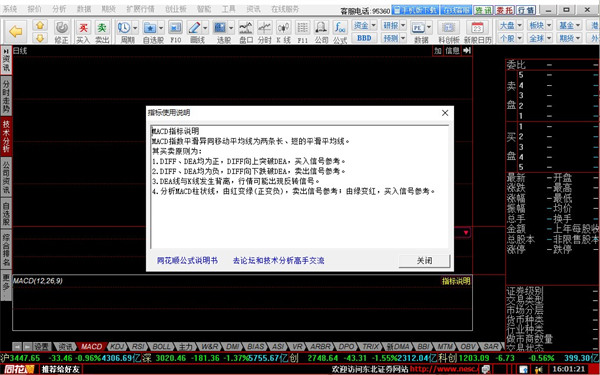Viewport: 600px width, 375px height.
Task: Switch to the BOLL indicator tab
Action: point(161,347)
